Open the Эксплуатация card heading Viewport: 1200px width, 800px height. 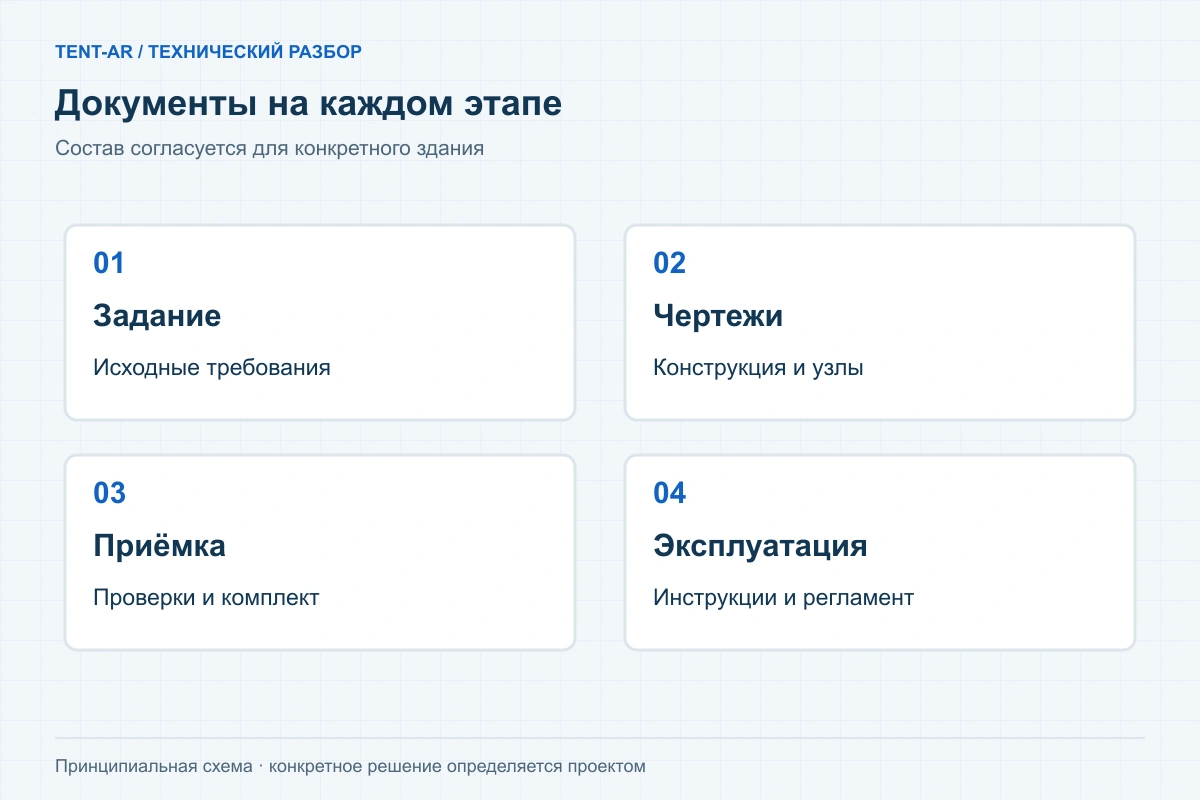click(x=760, y=546)
